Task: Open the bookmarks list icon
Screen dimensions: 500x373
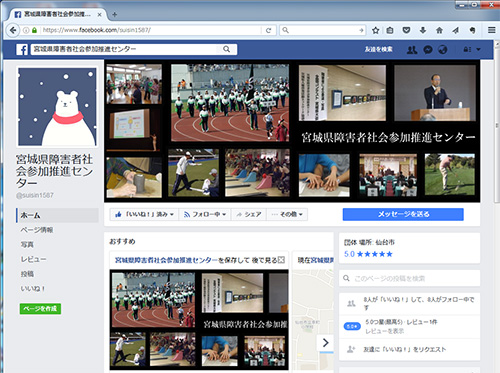Action: click(x=390, y=30)
